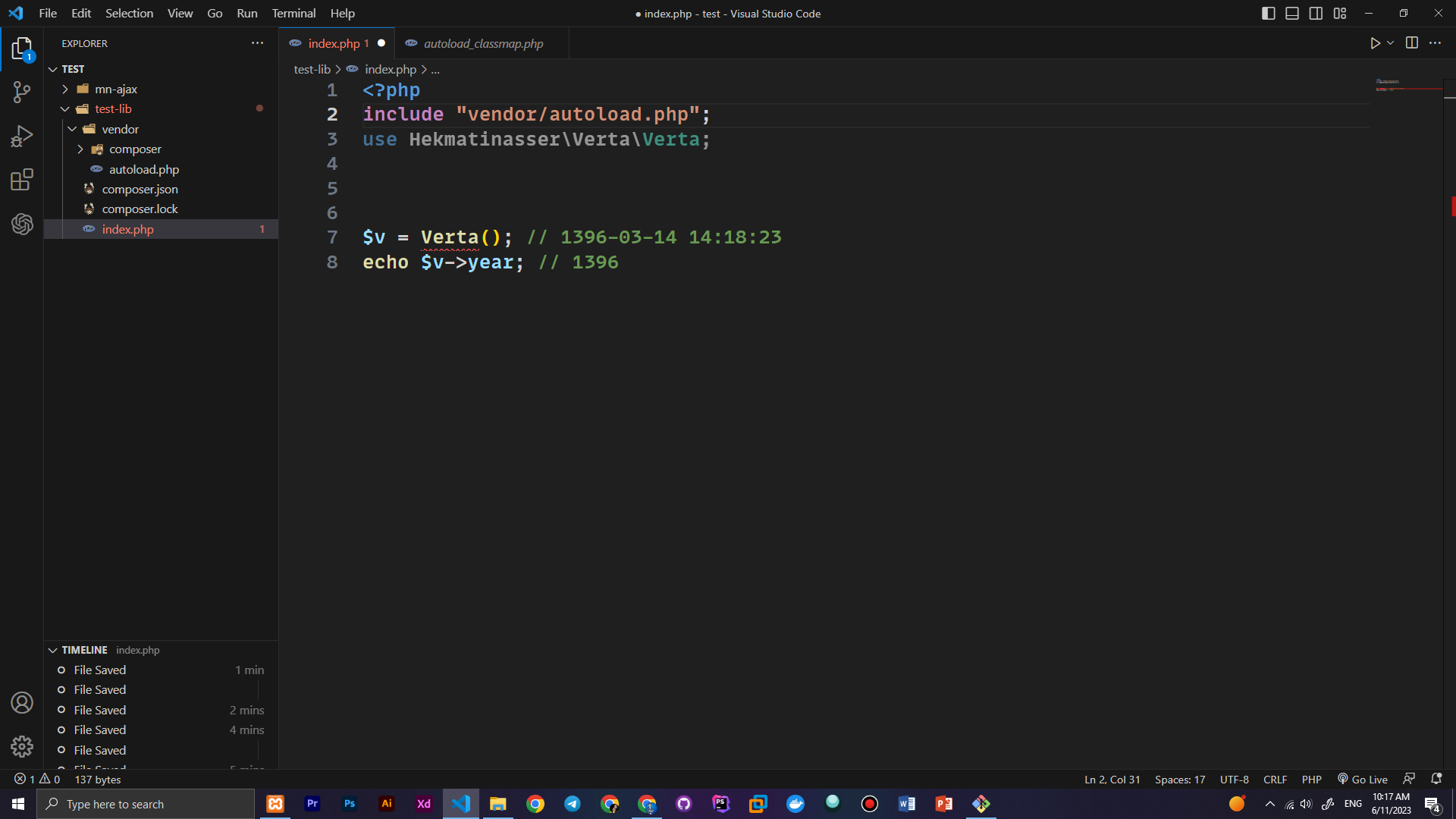
Task: Collapse the vendor folder
Action: click(161, 129)
